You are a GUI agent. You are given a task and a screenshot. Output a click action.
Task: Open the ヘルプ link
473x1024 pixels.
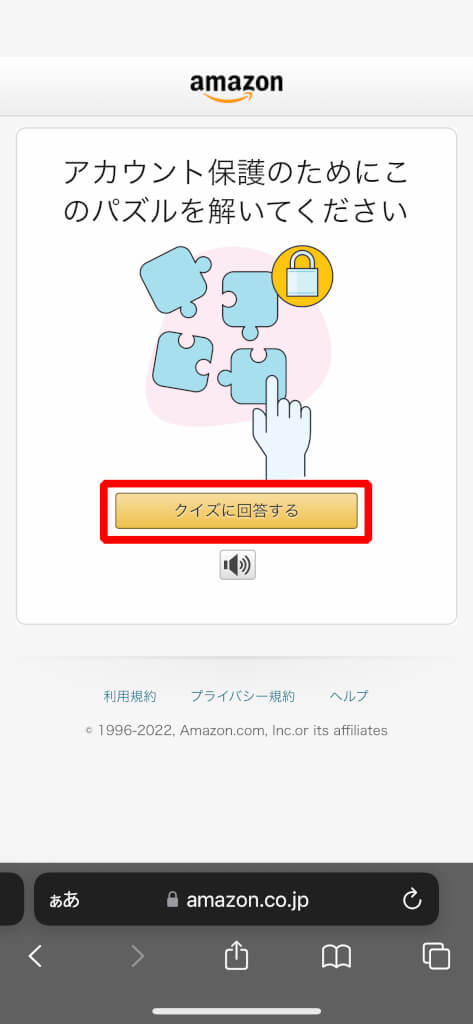tap(349, 696)
